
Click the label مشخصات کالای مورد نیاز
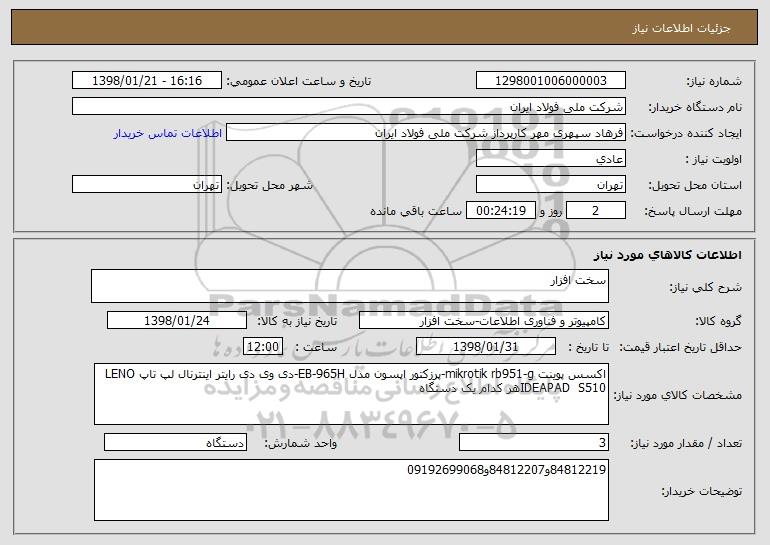pos(678,395)
